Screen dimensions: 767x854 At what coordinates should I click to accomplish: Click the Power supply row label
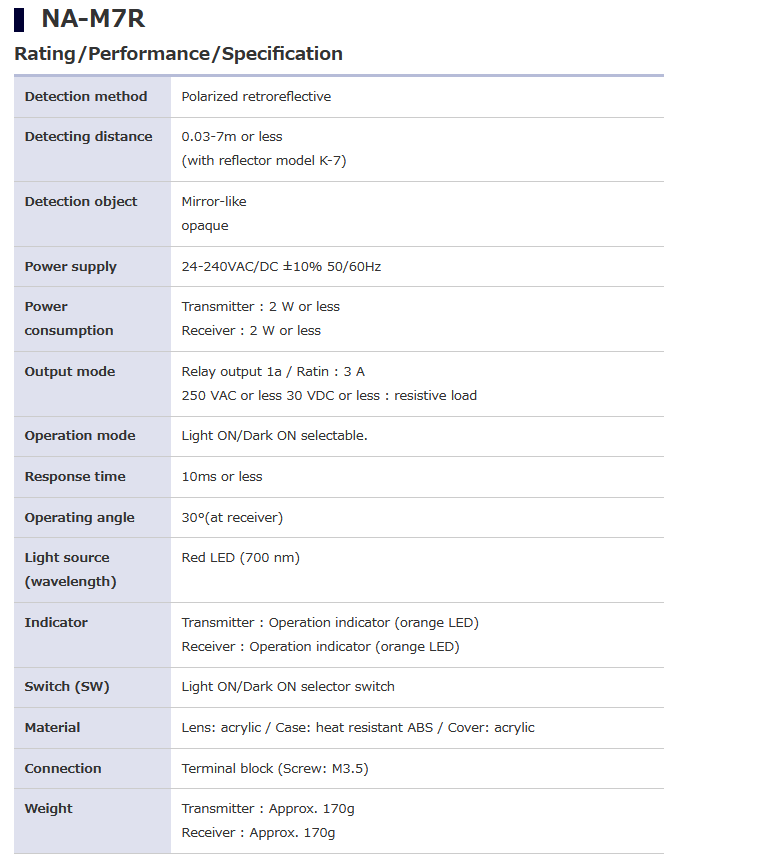[70, 267]
